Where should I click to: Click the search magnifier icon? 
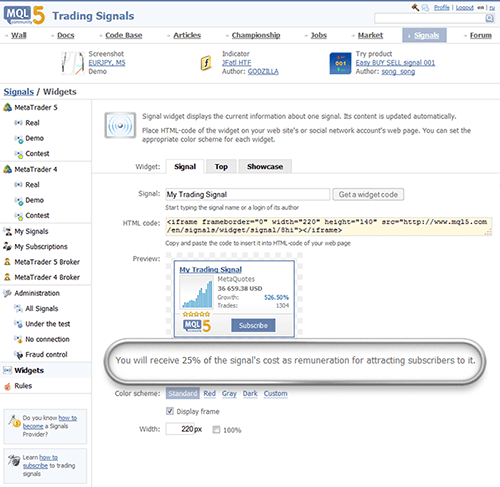pyautogui.click(x=489, y=18)
